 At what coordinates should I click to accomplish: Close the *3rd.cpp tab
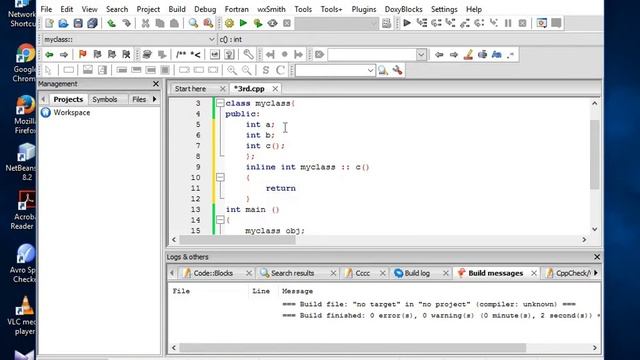[x=276, y=89]
